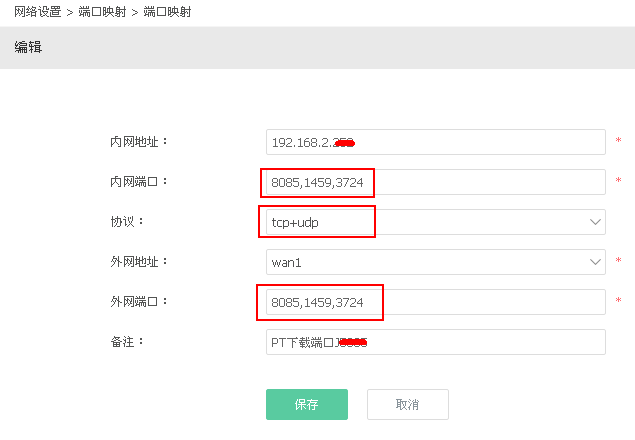Viewport: 635px width, 440px height.
Task: Click the last 端口映射 breadcrumb item
Action: (167, 12)
